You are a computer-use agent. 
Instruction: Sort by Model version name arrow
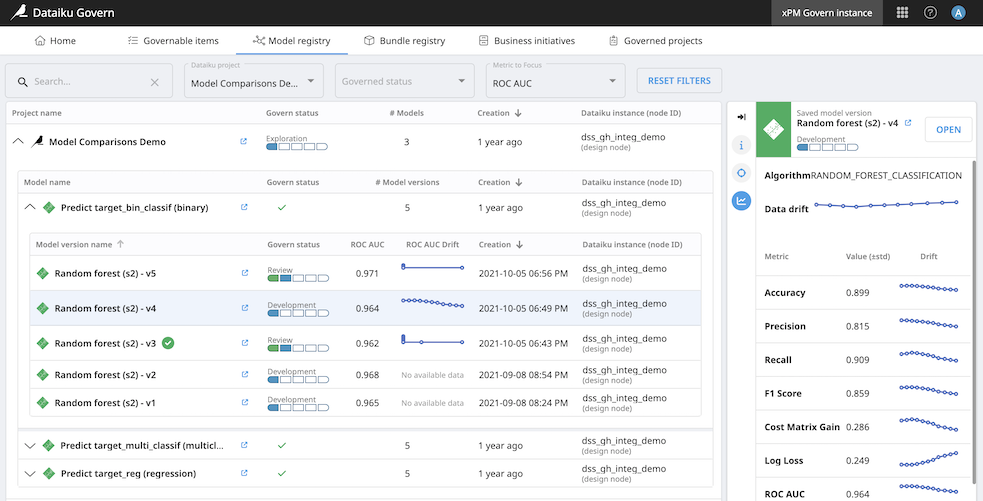click(x=120, y=245)
